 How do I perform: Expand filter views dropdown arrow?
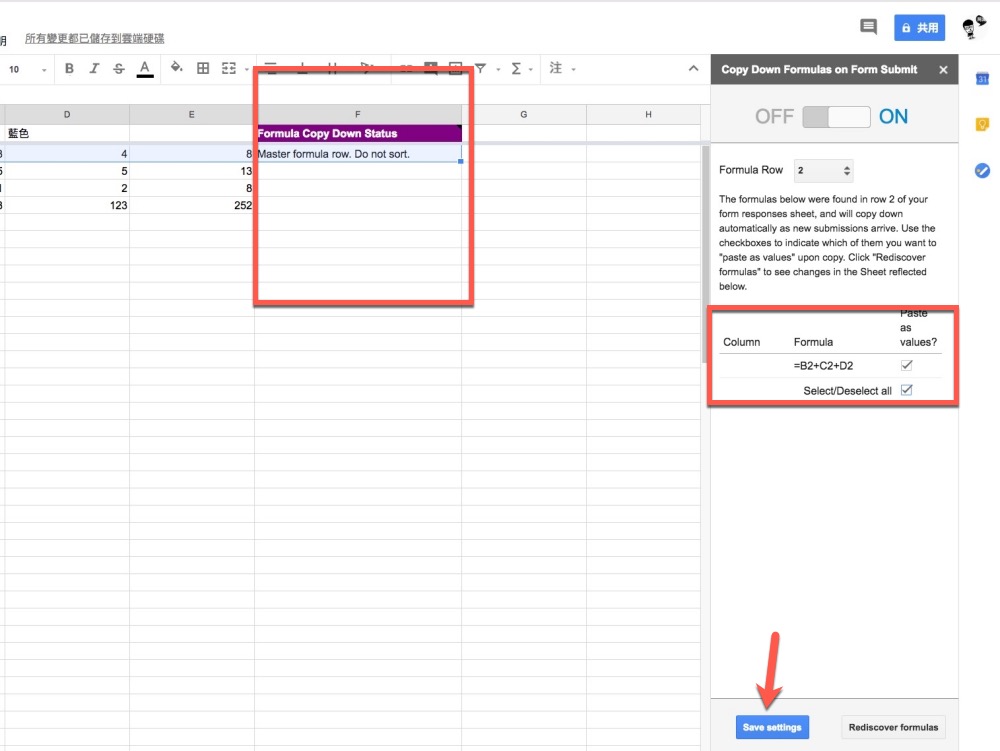tap(498, 69)
